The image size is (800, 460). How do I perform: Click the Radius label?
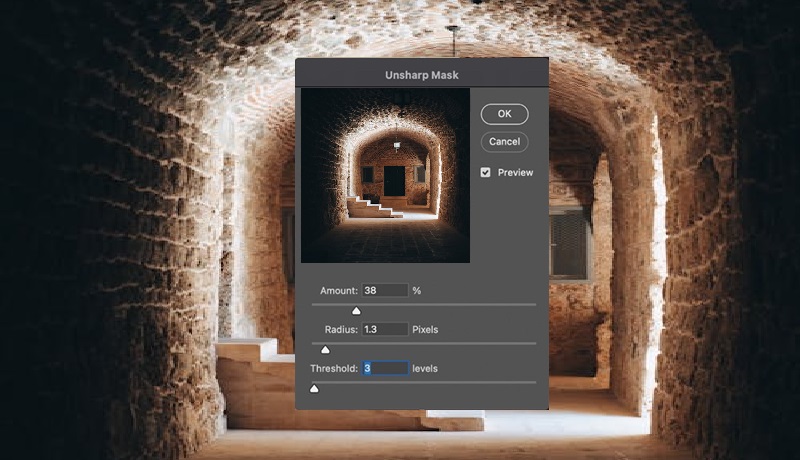pos(341,329)
